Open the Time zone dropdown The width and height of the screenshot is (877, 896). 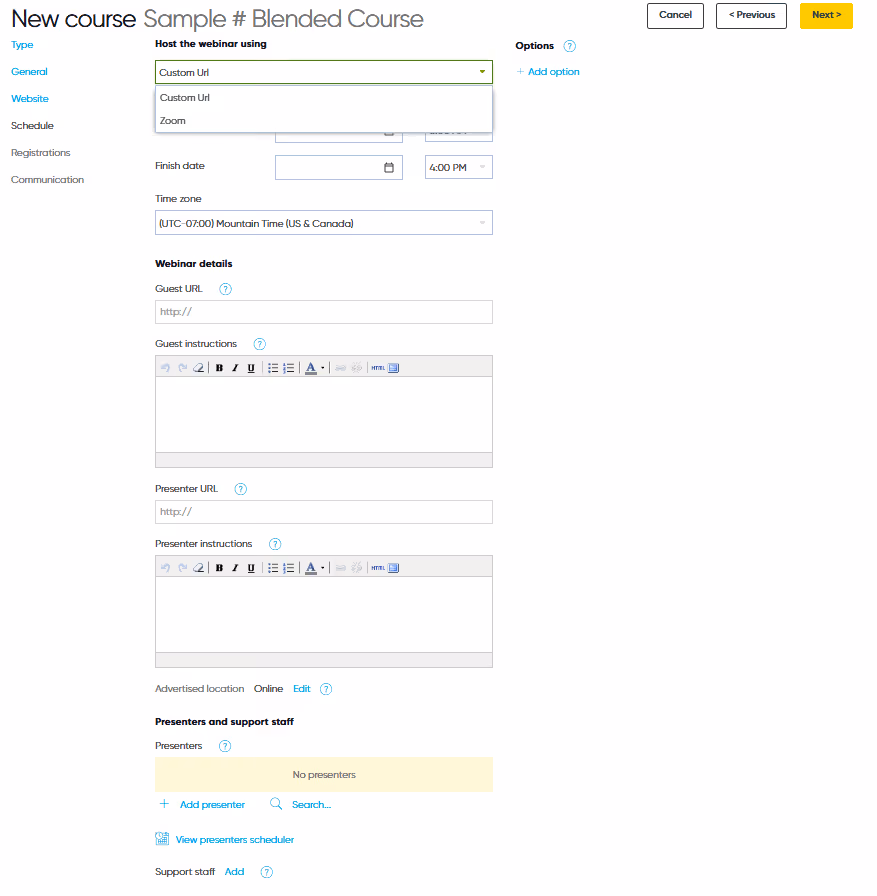pos(323,222)
